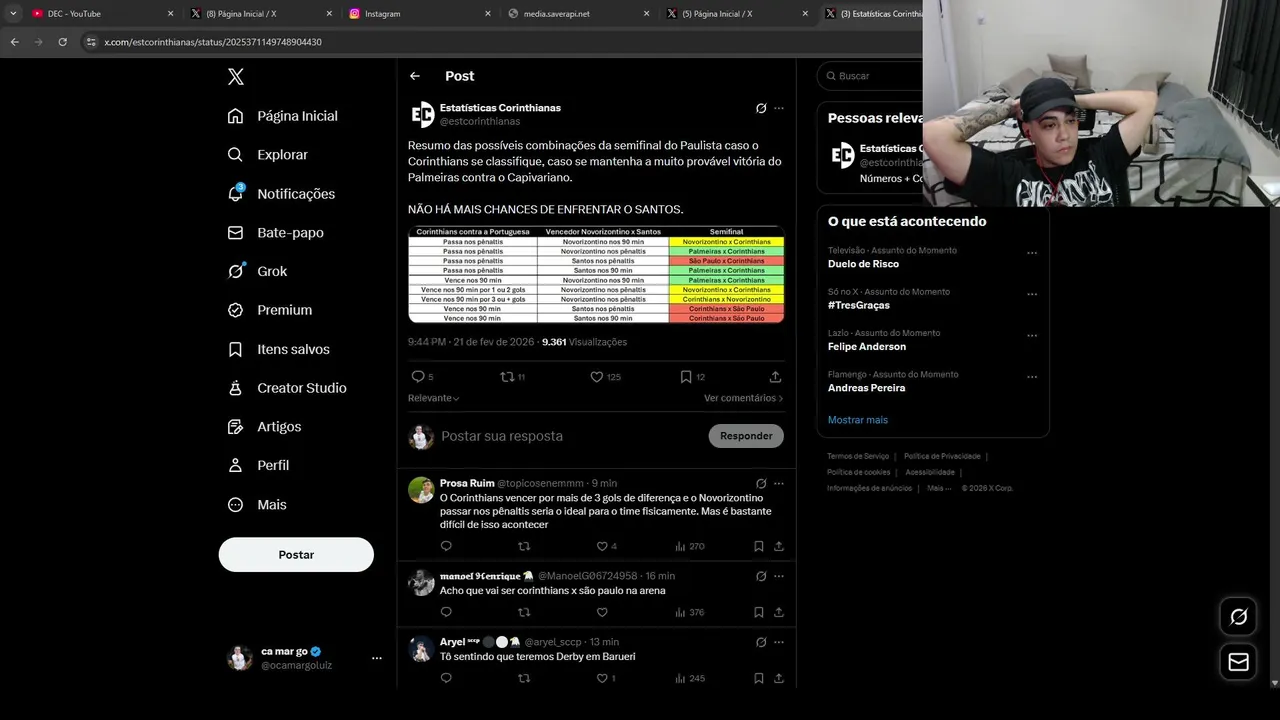Like manoel Henrique's reply
The width and height of the screenshot is (1280, 720).
coord(602,612)
